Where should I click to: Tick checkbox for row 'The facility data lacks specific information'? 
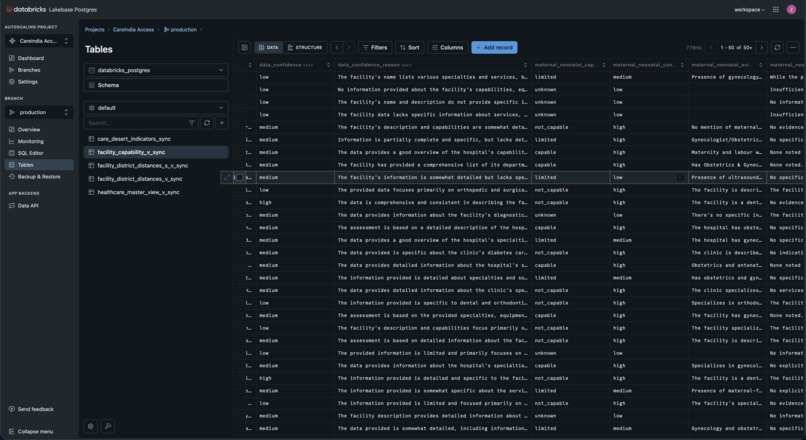[x=240, y=115]
